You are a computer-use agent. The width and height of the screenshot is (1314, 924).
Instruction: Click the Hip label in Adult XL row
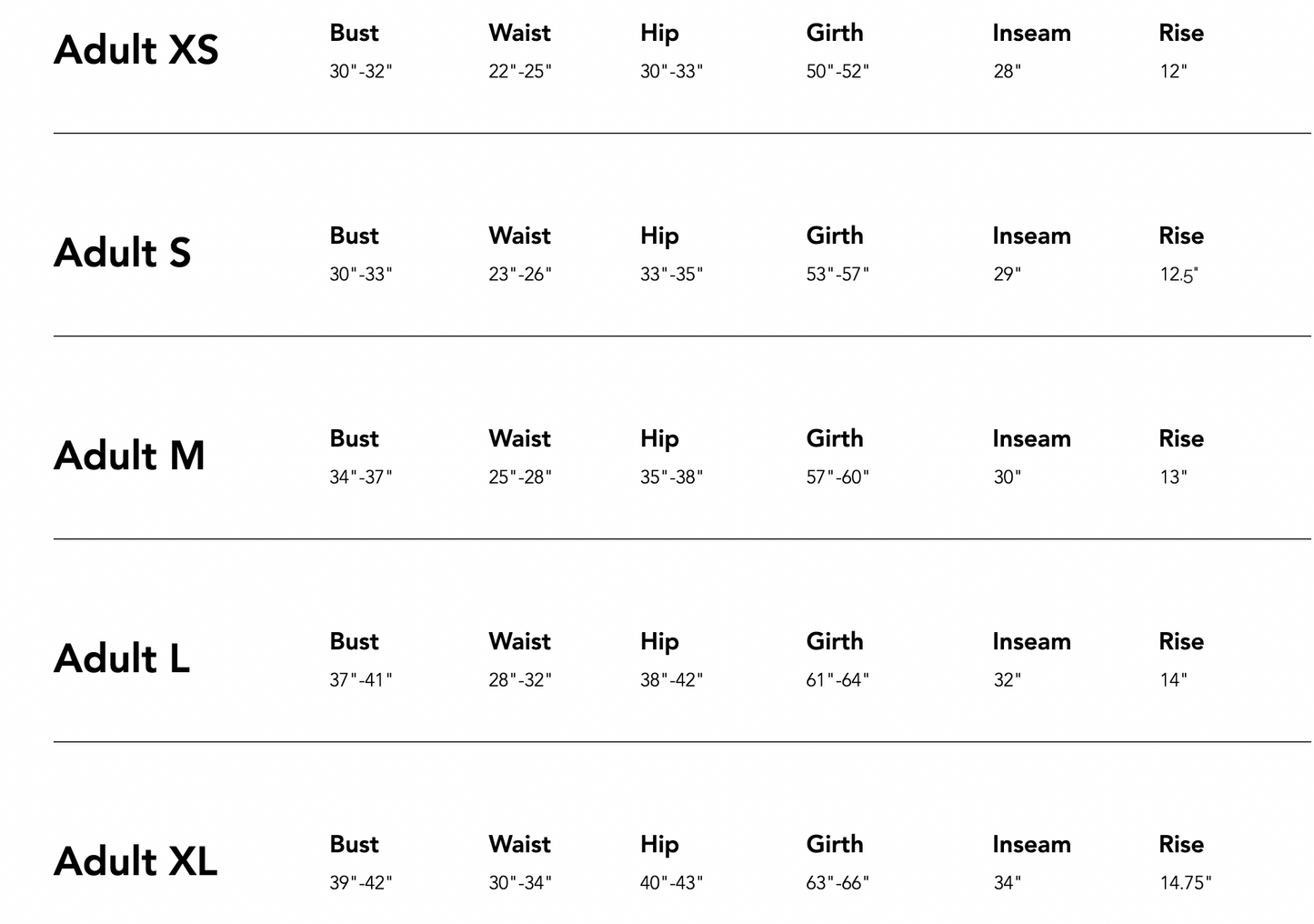pyautogui.click(x=659, y=845)
